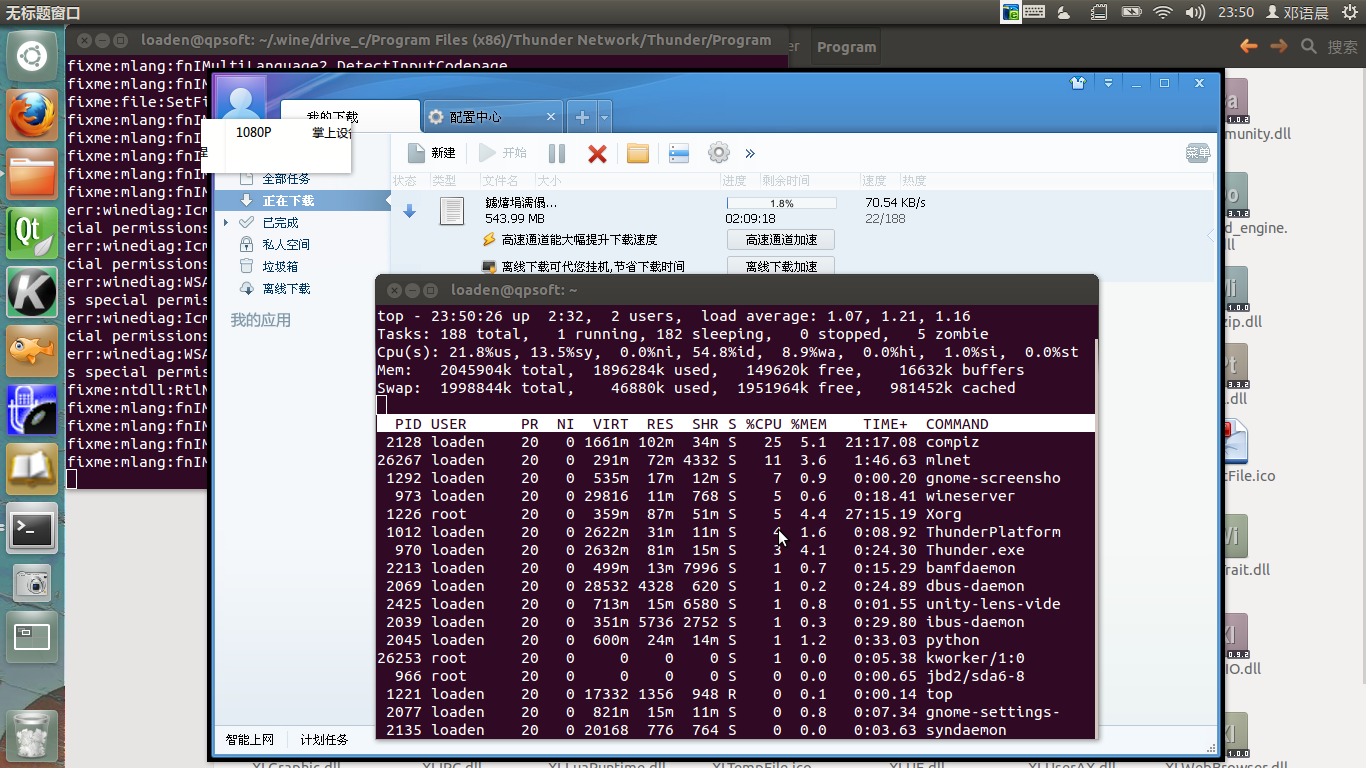The height and width of the screenshot is (768, 1366).
Task: Click the ThunderPlatform row in top terminal
Action: pos(735,532)
